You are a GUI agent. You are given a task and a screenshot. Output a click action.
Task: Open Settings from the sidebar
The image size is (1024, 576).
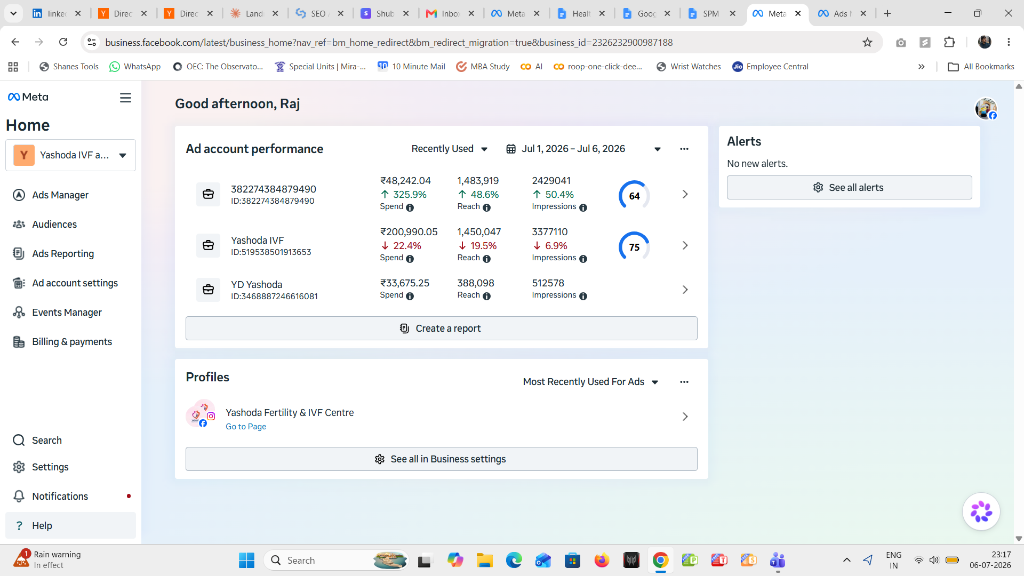(50, 467)
